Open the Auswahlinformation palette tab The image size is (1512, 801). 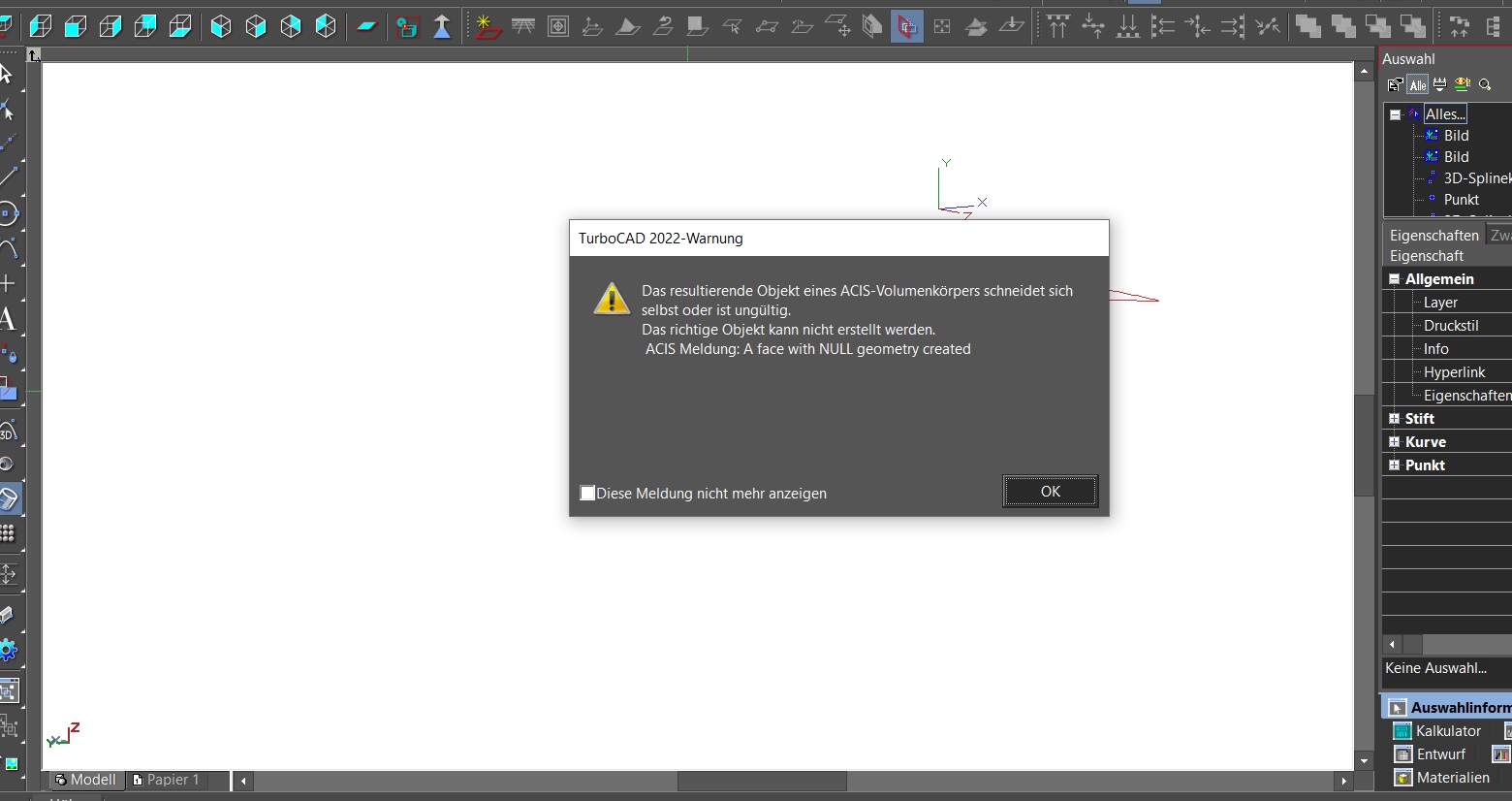click(x=1449, y=708)
